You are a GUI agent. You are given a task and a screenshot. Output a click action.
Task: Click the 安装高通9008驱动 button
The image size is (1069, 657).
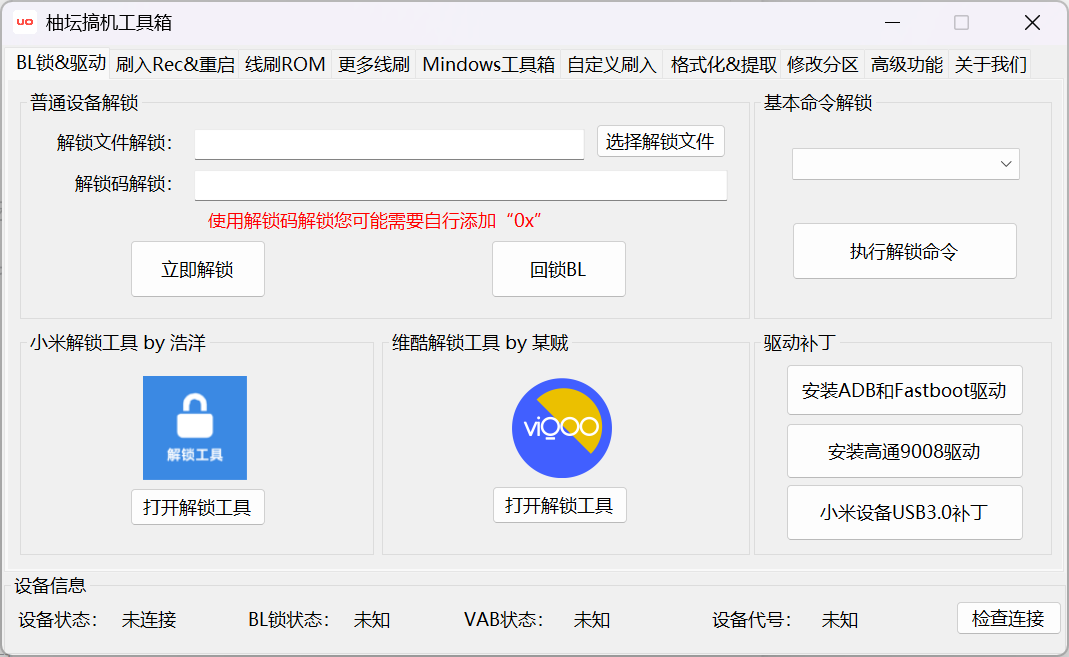tap(904, 451)
